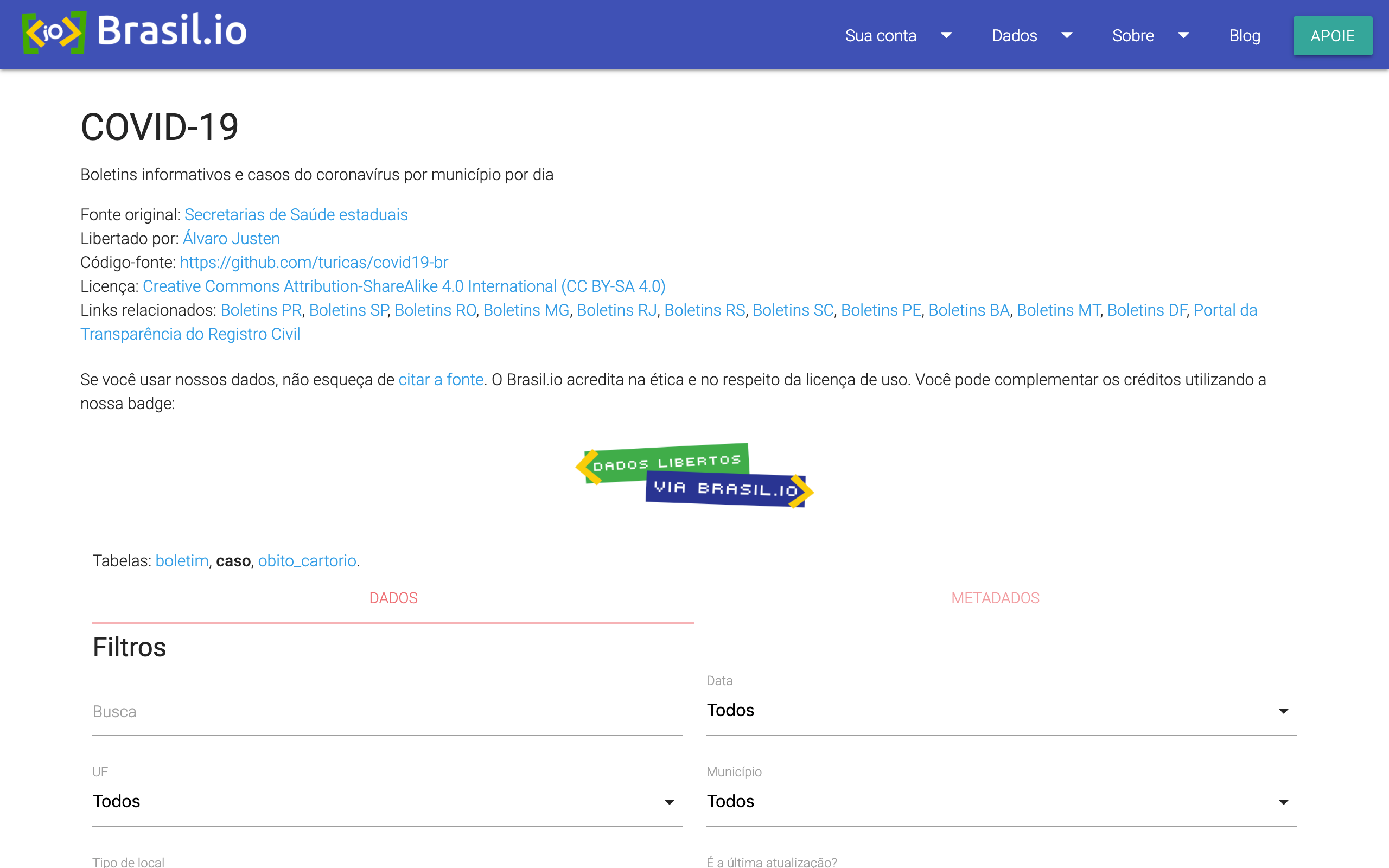Expand the Dados dropdown arrow
1389x868 pixels.
pyautogui.click(x=1067, y=36)
